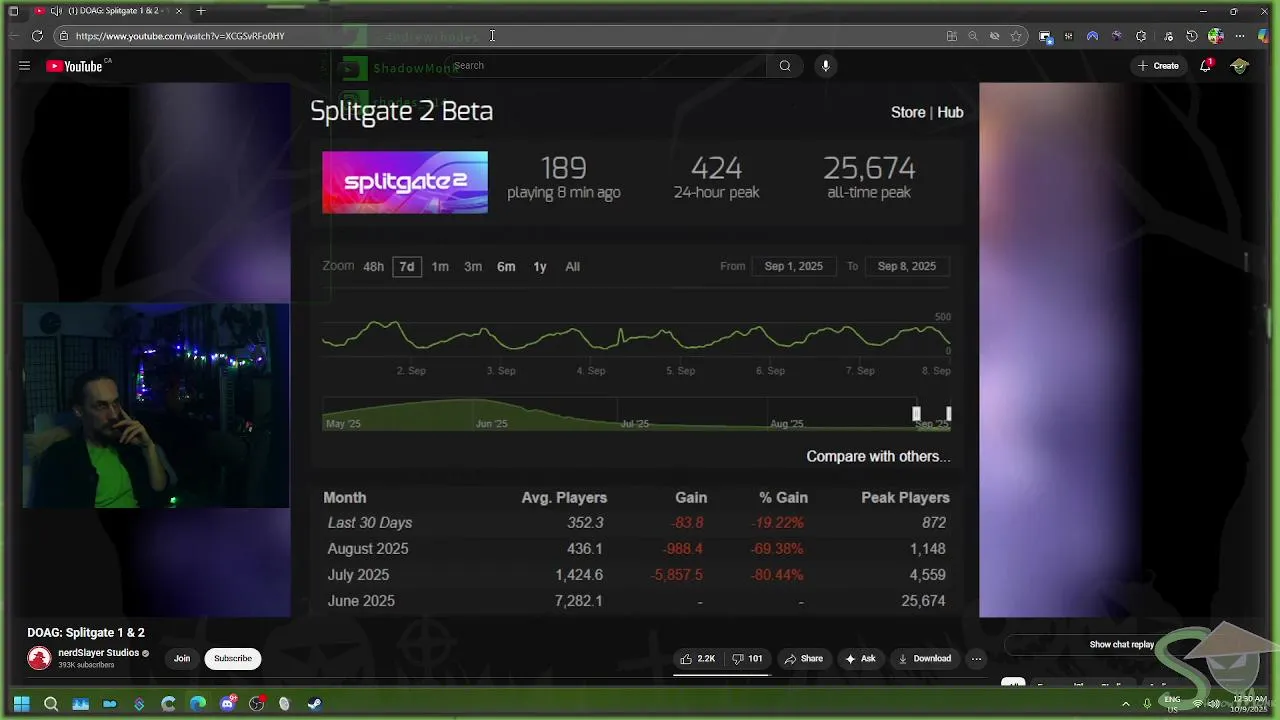The width and height of the screenshot is (1280, 720).
Task: Open more actions ellipsis below video
Action: pyautogui.click(x=976, y=659)
